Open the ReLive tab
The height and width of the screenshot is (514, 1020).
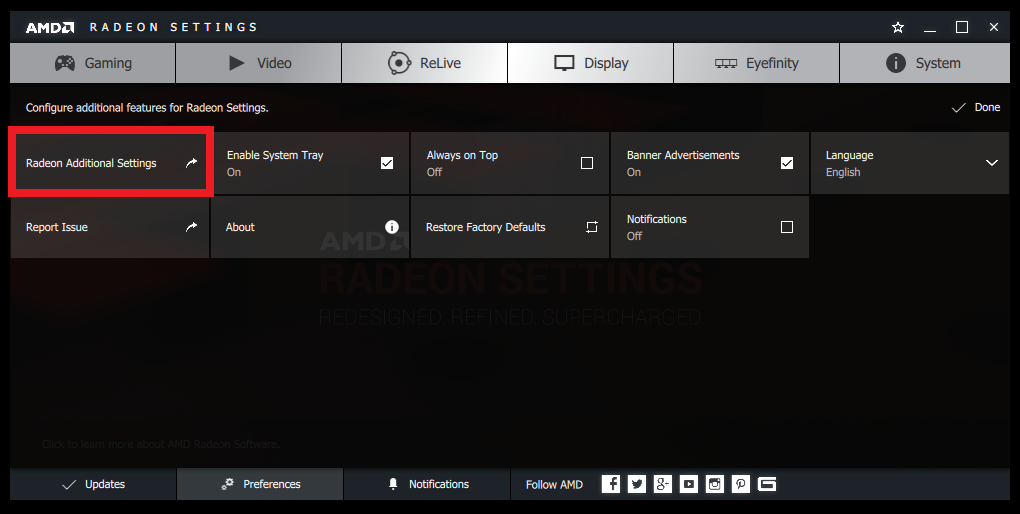click(424, 63)
